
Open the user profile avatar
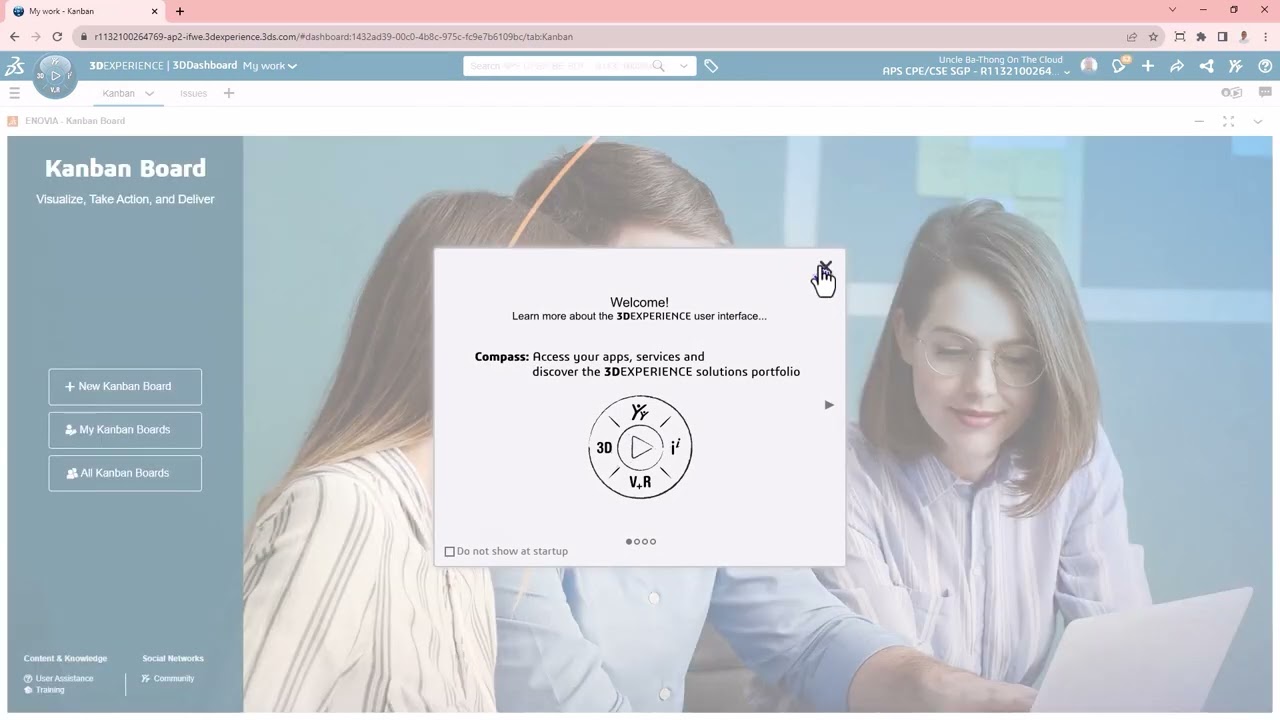pos(1089,66)
